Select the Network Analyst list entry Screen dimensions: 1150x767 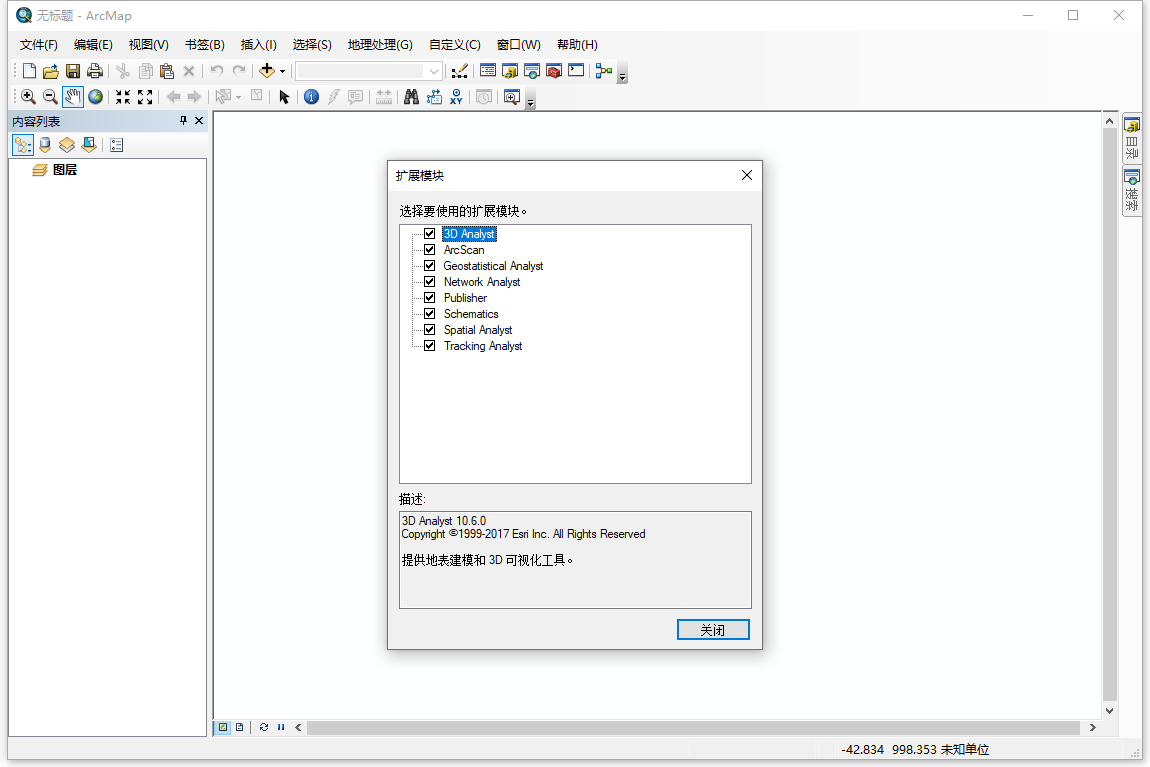coord(482,282)
